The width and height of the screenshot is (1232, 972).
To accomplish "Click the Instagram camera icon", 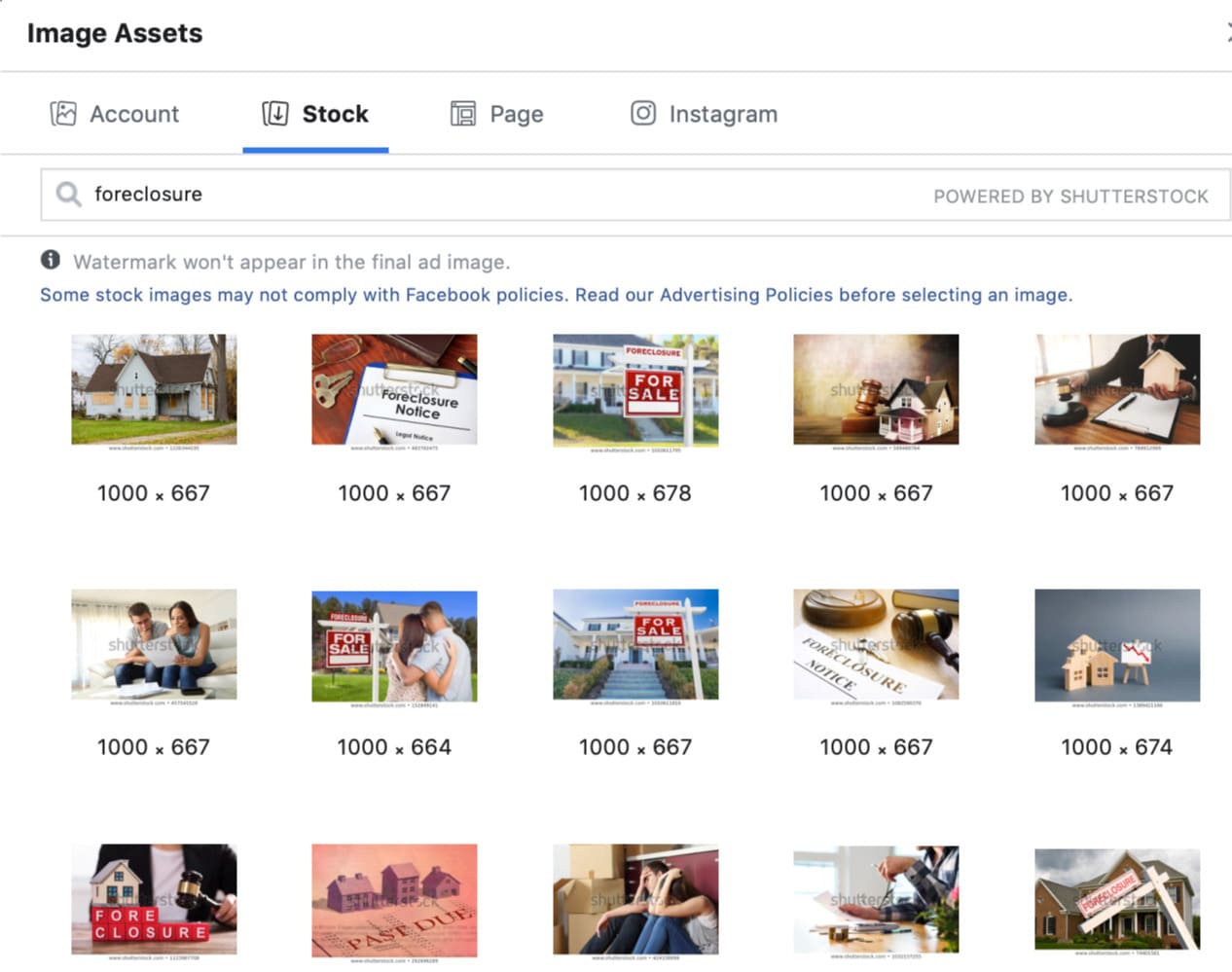I will coord(643,113).
